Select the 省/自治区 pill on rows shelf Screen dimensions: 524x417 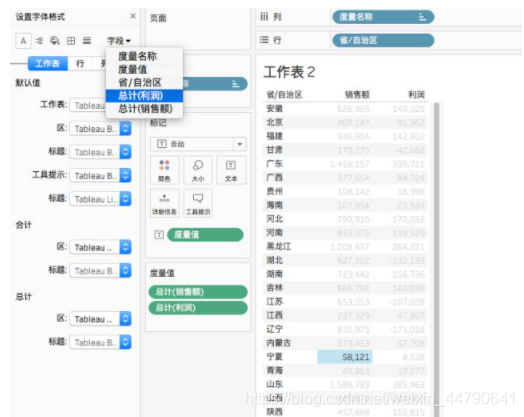point(383,40)
